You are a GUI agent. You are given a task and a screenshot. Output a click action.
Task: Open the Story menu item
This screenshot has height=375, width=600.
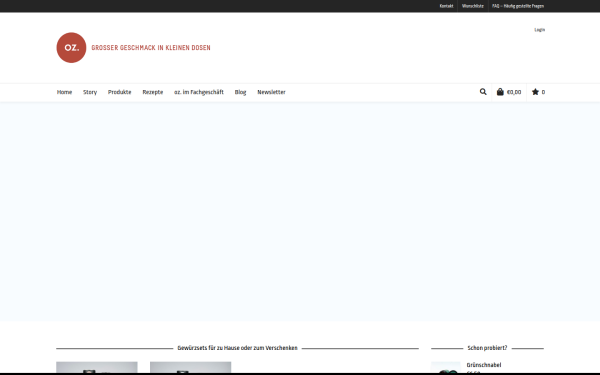(x=90, y=92)
